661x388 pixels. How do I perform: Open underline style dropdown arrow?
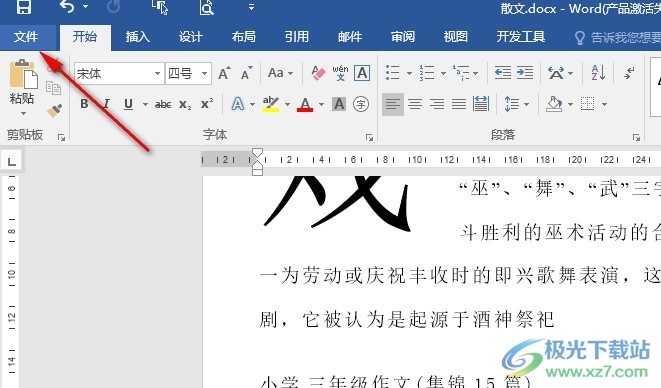click(145, 104)
